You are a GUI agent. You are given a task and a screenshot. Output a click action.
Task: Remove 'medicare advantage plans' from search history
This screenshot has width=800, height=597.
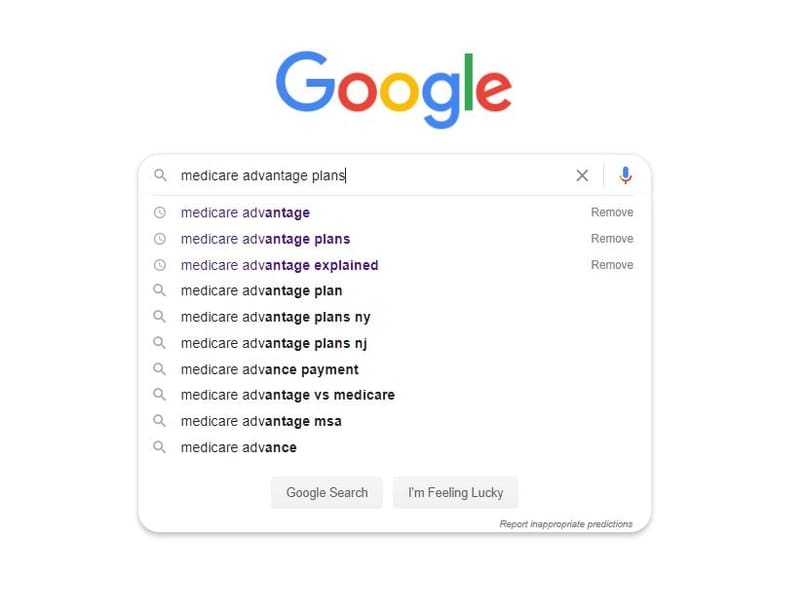coord(611,238)
